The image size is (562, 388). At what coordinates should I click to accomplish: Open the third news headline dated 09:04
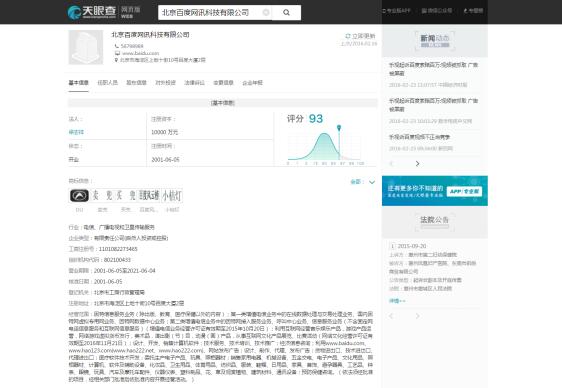(419, 137)
